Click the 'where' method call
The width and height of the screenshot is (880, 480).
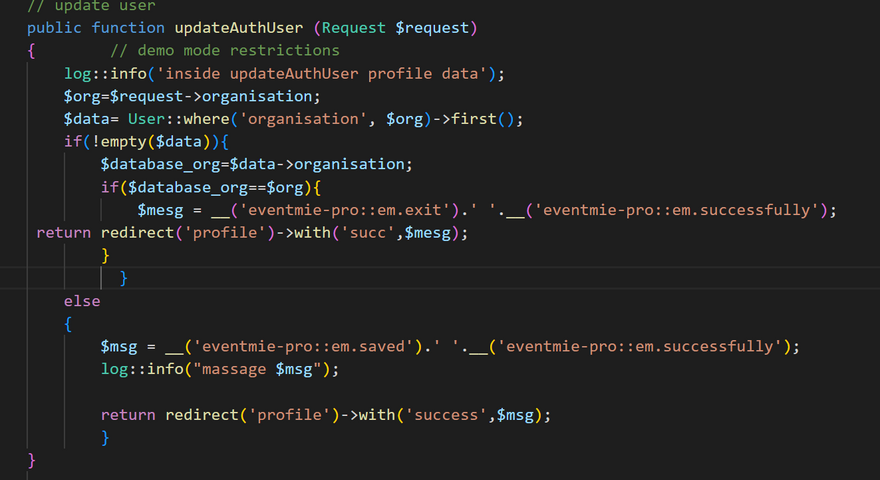205,119
